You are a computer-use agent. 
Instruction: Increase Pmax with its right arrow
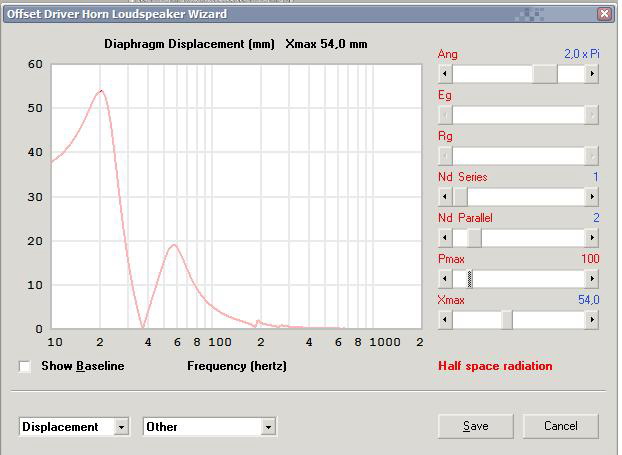592,278
